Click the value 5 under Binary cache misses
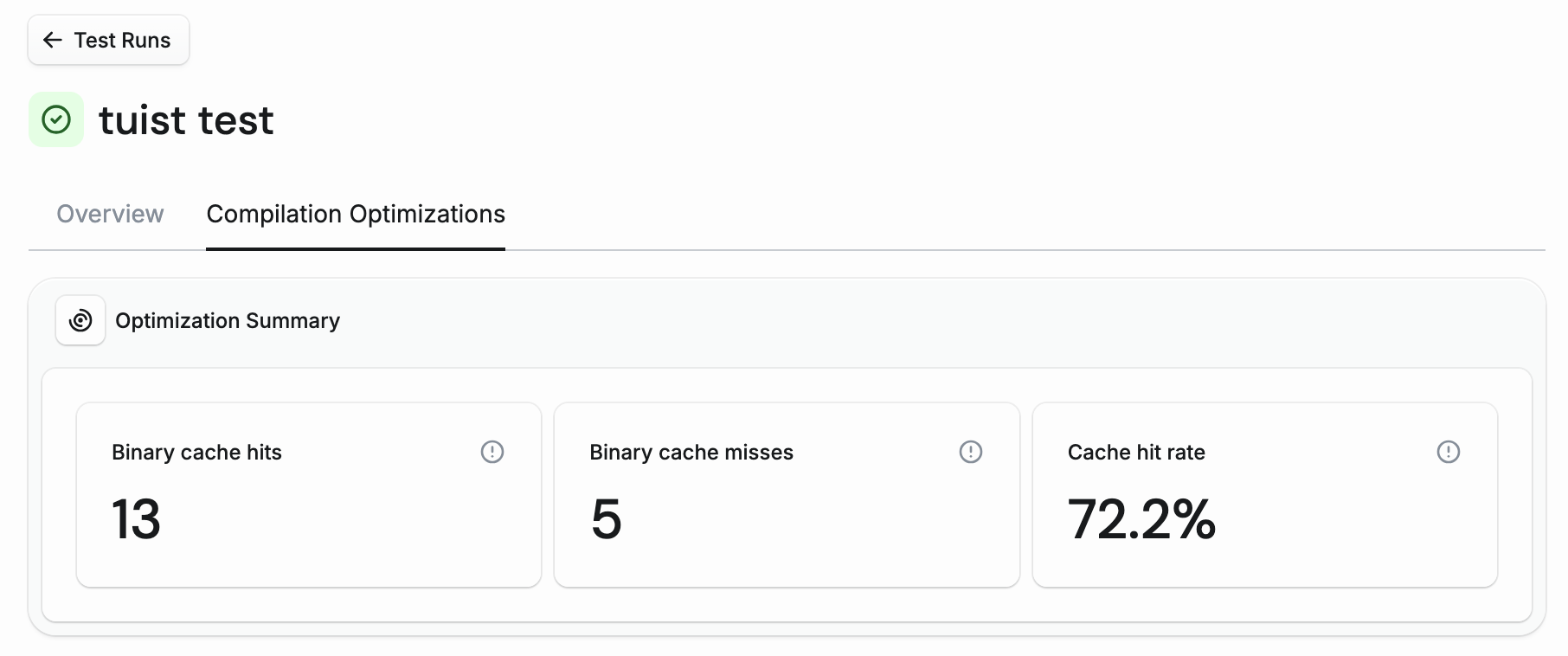Screen dimensions: 1568x656 click(x=606, y=519)
